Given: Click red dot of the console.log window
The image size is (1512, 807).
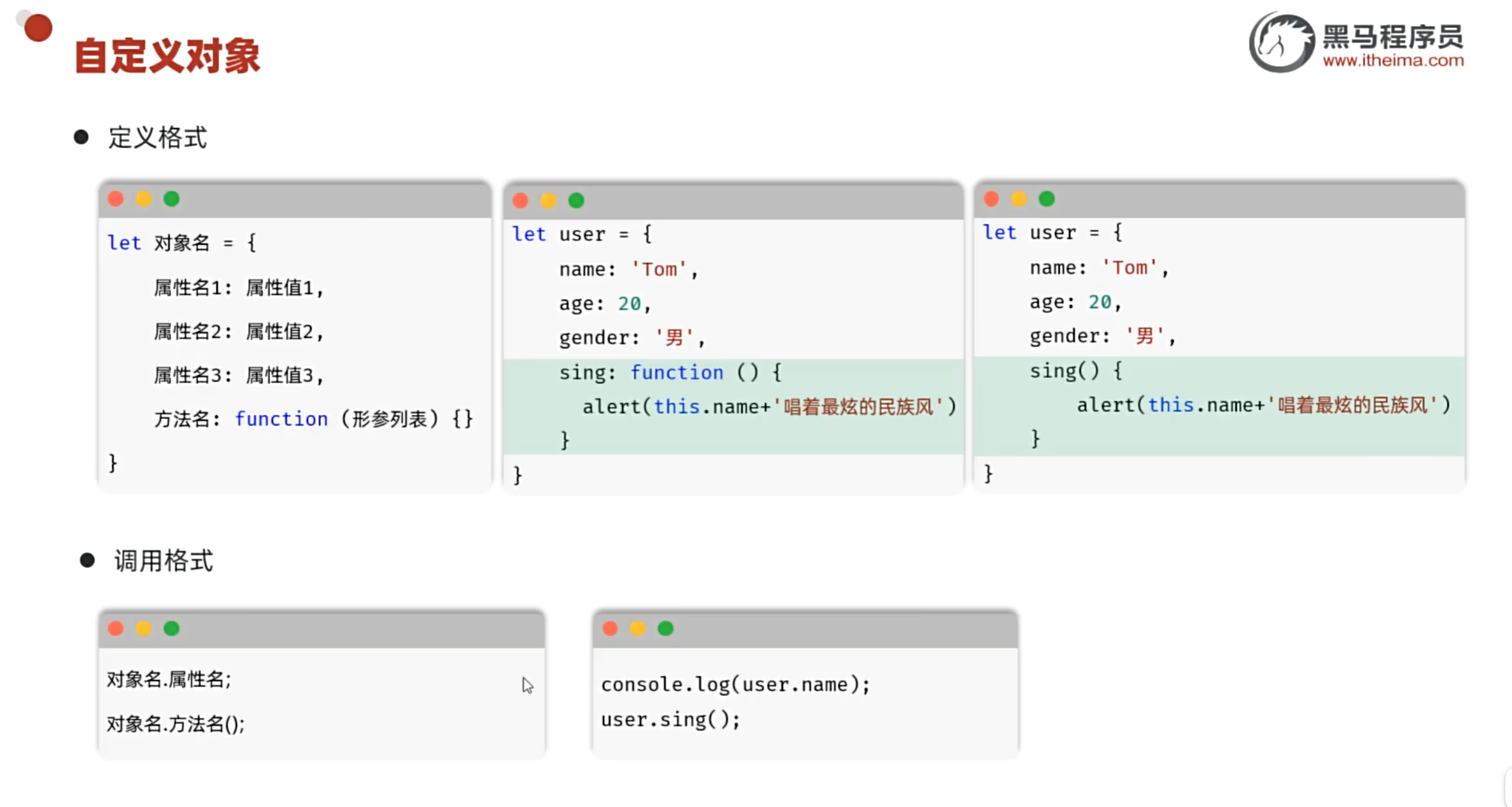Looking at the screenshot, I should pyautogui.click(x=610, y=628).
